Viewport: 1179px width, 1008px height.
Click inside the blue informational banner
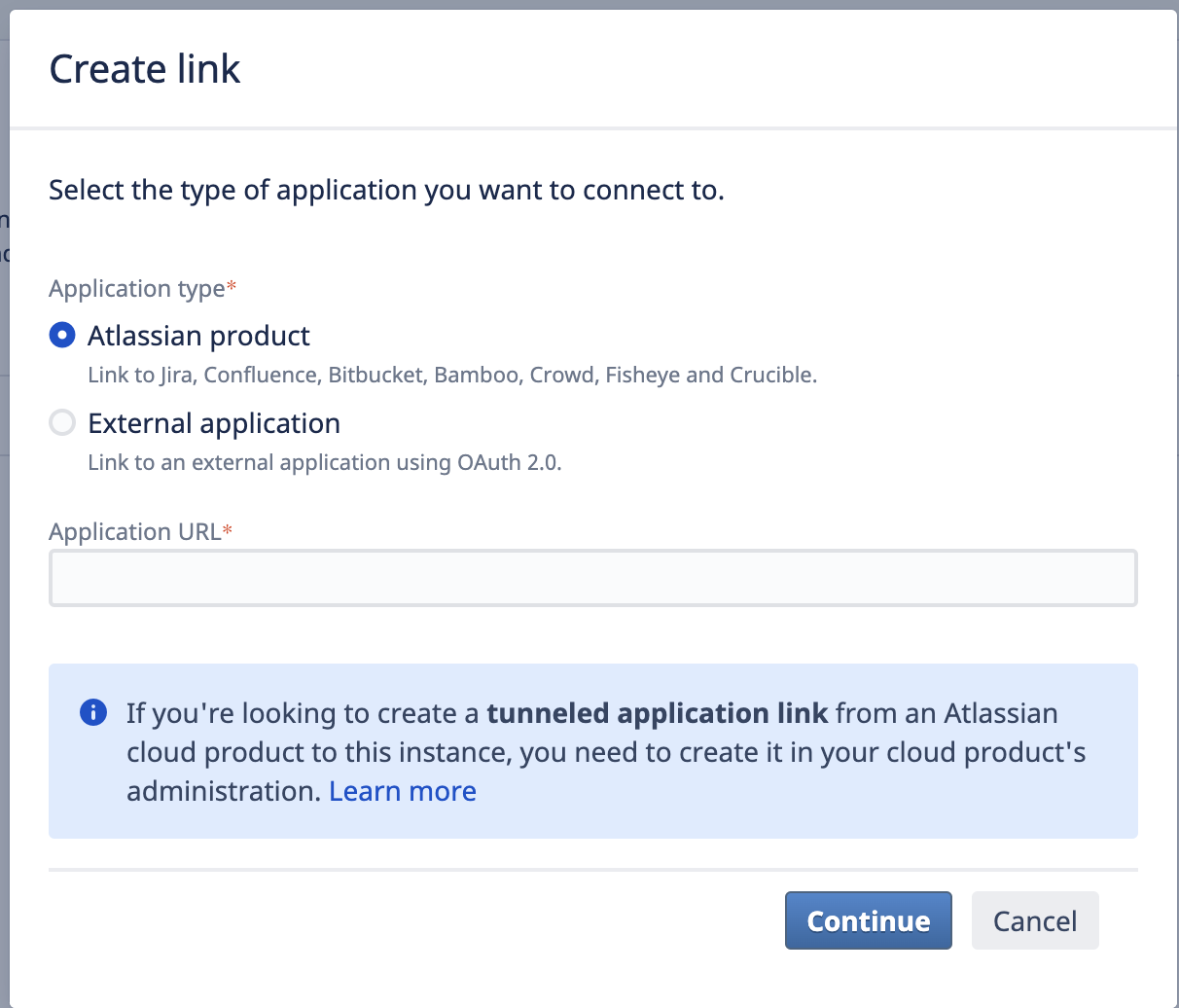(x=592, y=751)
